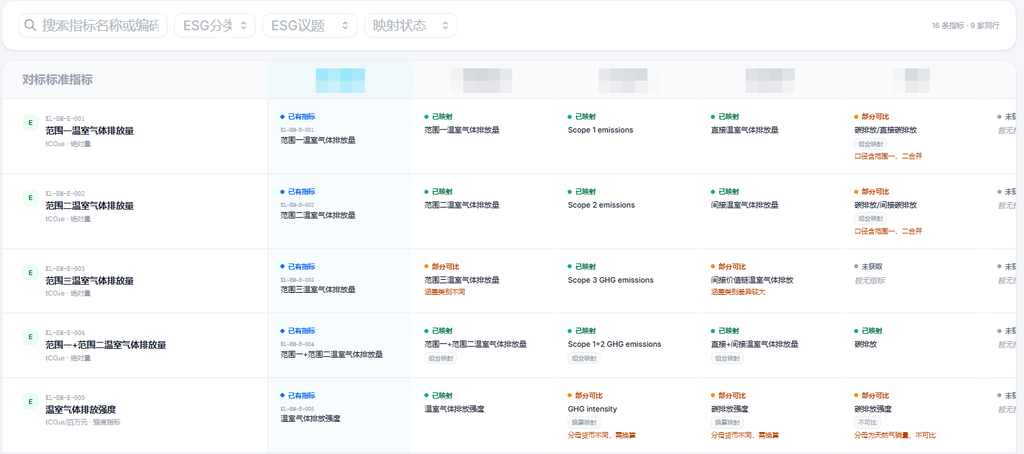This screenshot has height=454, width=1024.
Task: Click 已有指标 status in 温室气体排放强度 row
Action: point(298,396)
